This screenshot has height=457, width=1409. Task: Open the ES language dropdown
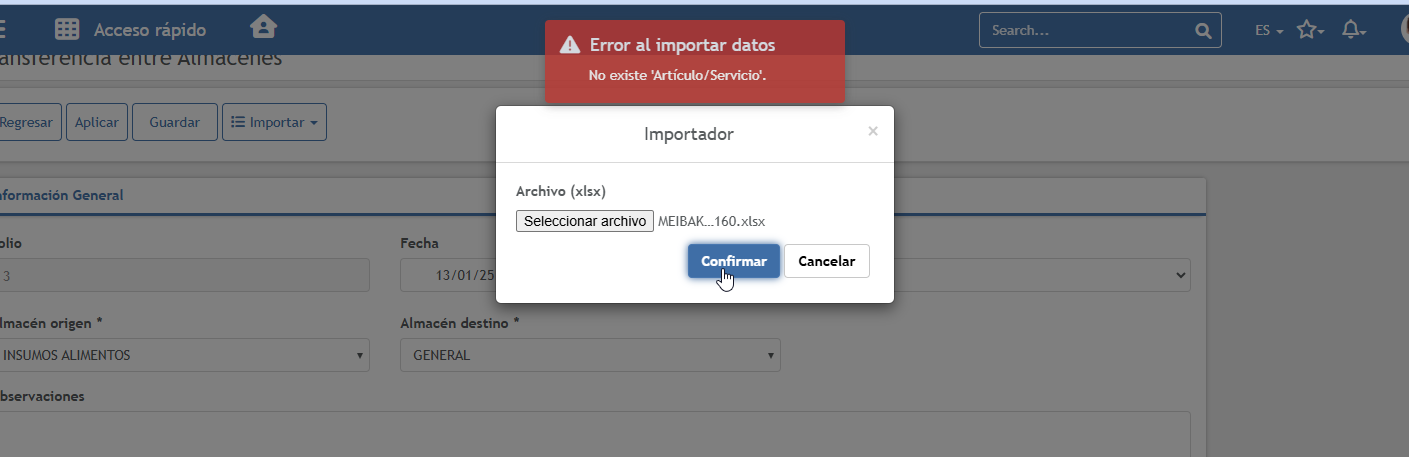click(1268, 31)
